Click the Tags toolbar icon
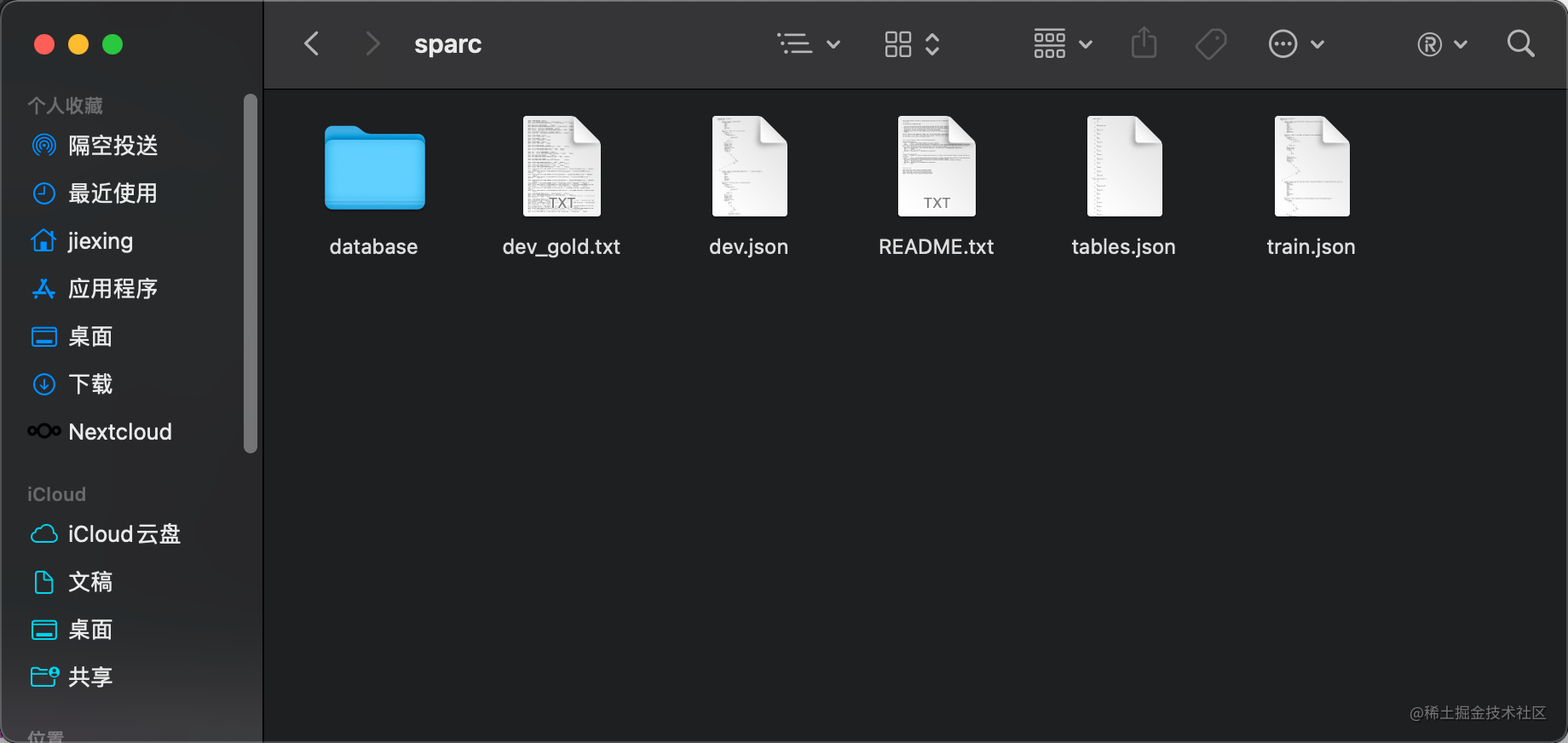Screen dimensions: 1568x743 [1211, 43]
